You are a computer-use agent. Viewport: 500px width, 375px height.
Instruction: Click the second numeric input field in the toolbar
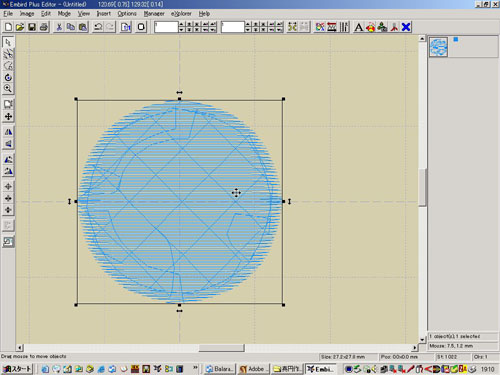pyautogui.click(x=233, y=27)
